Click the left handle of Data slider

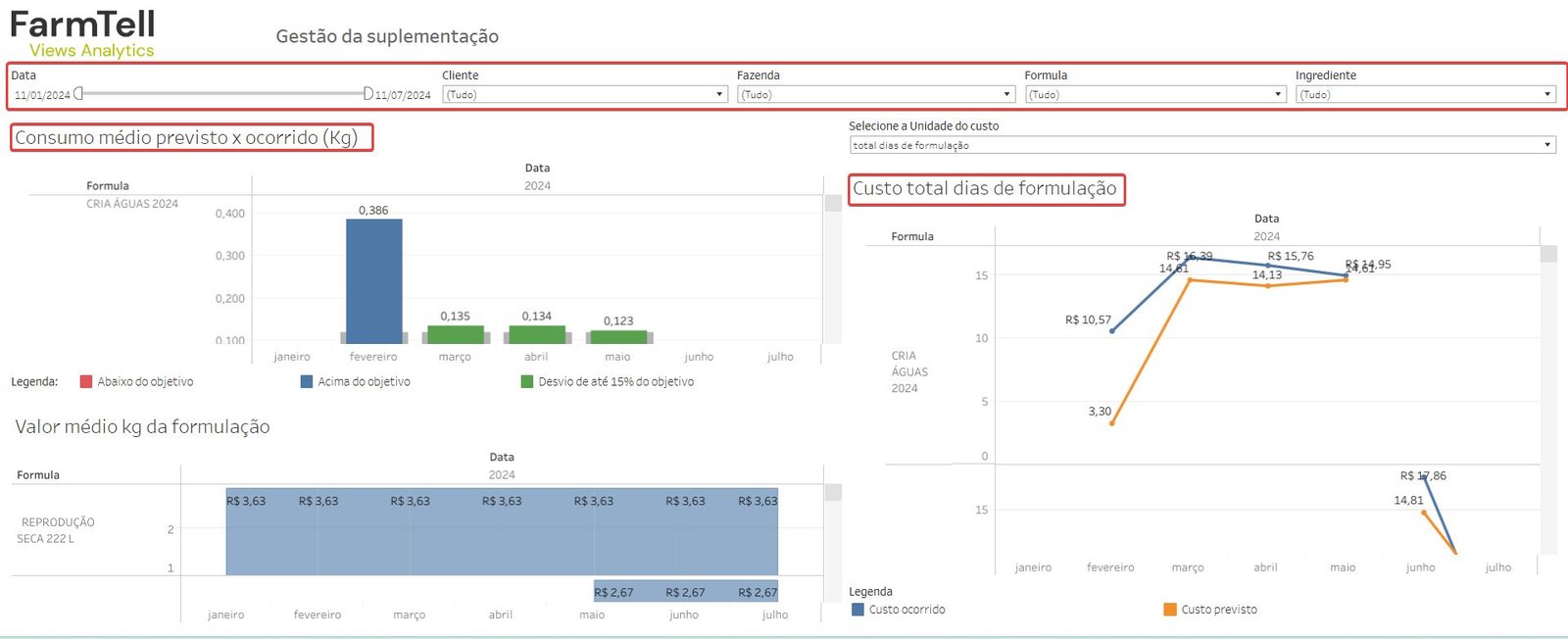[78, 93]
